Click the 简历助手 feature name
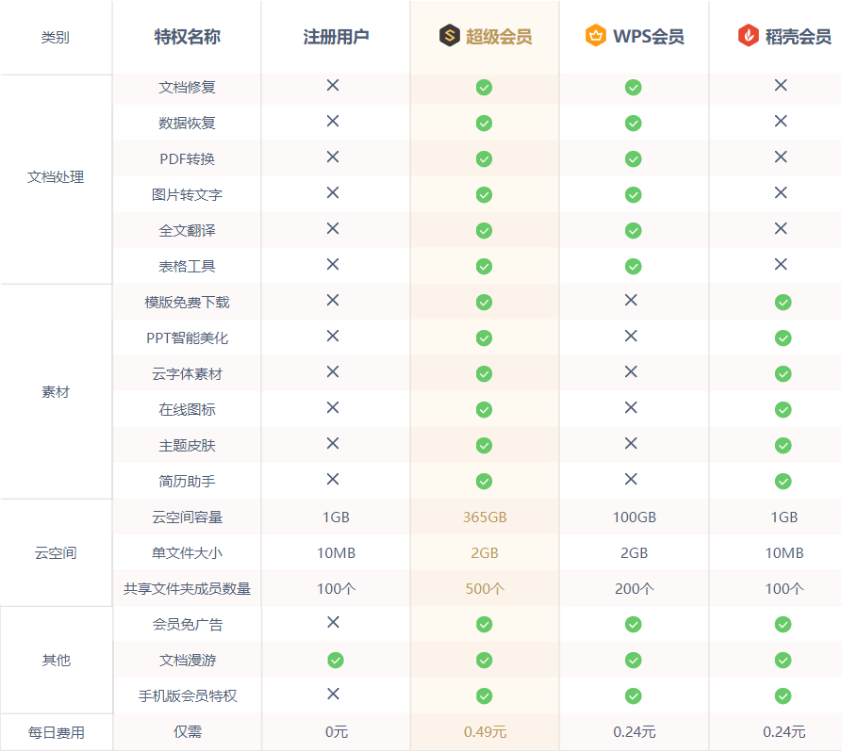This screenshot has height=753, width=842. [187, 481]
